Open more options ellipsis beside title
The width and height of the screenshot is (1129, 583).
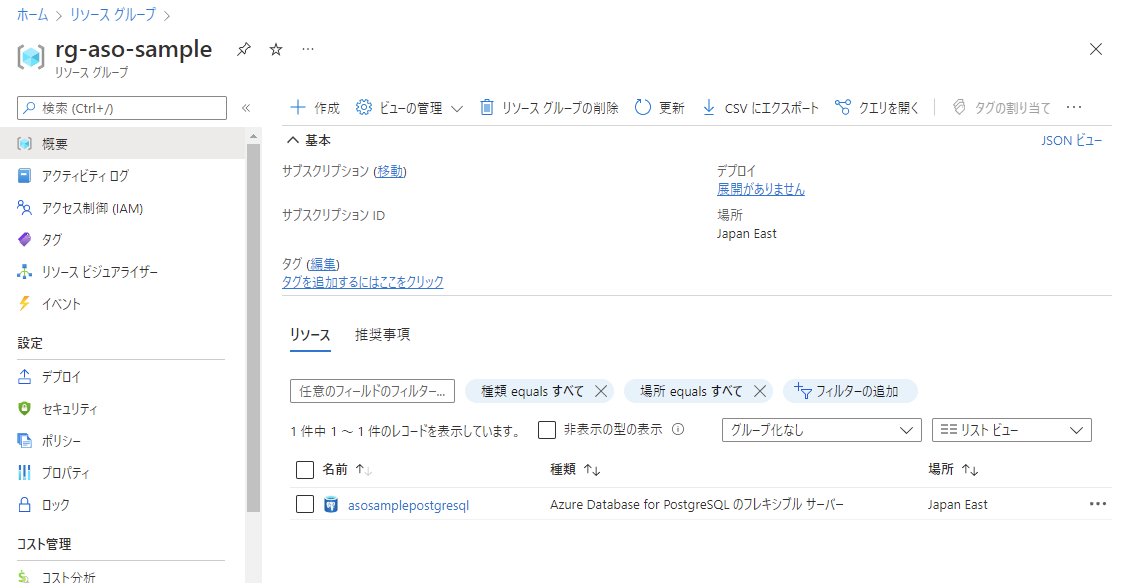click(x=308, y=49)
